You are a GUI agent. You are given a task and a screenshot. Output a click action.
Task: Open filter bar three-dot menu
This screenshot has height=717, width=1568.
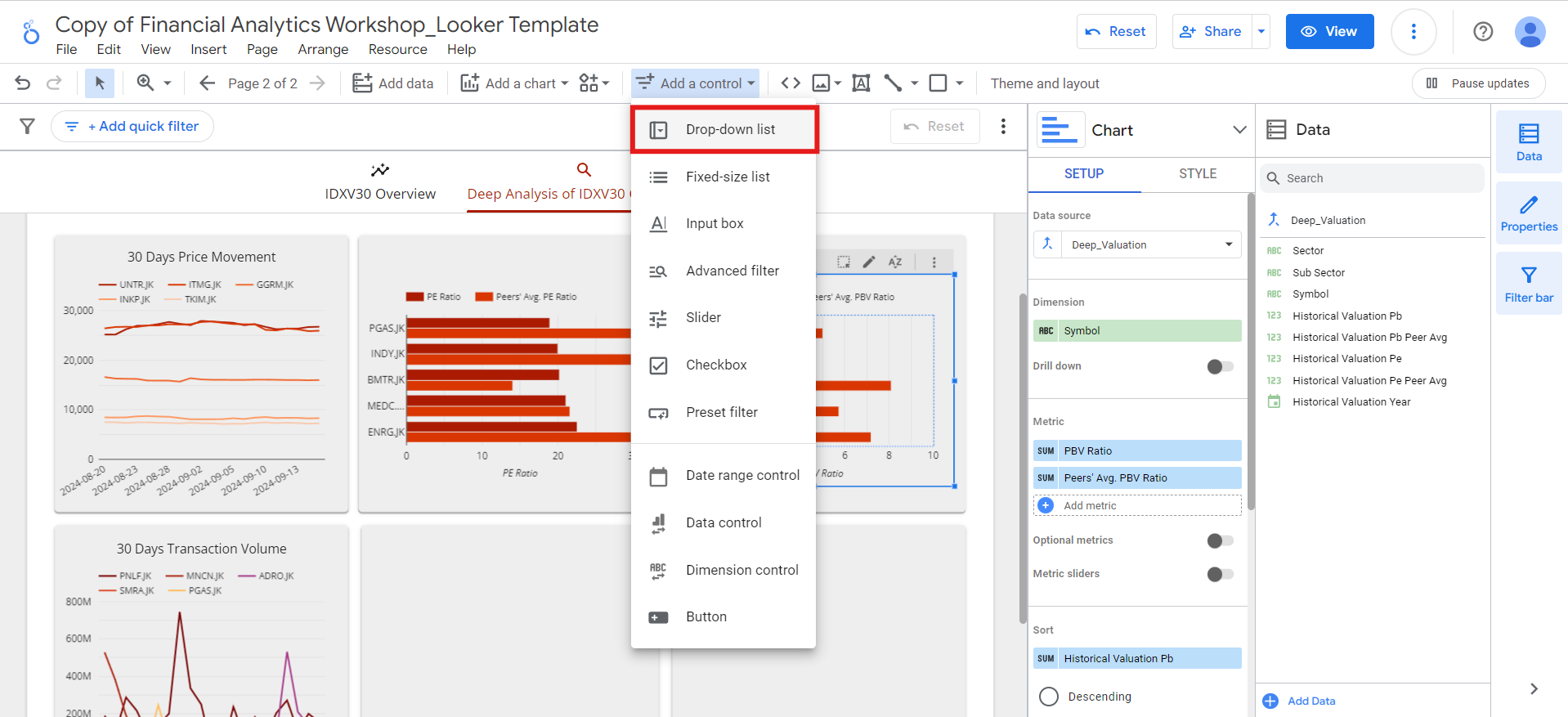(1003, 126)
